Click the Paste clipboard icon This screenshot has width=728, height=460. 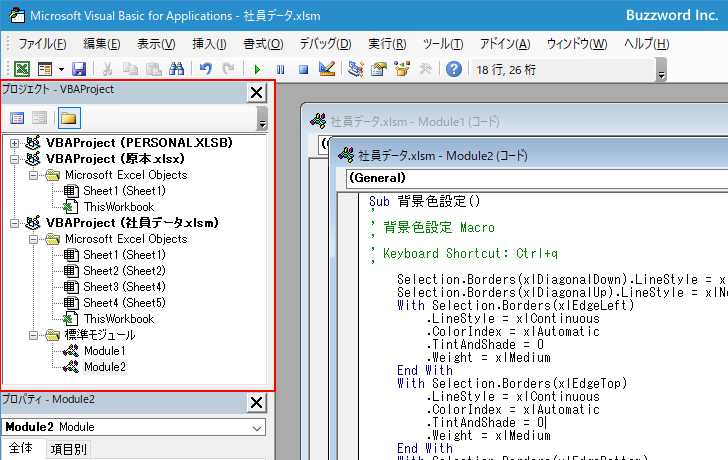153,69
